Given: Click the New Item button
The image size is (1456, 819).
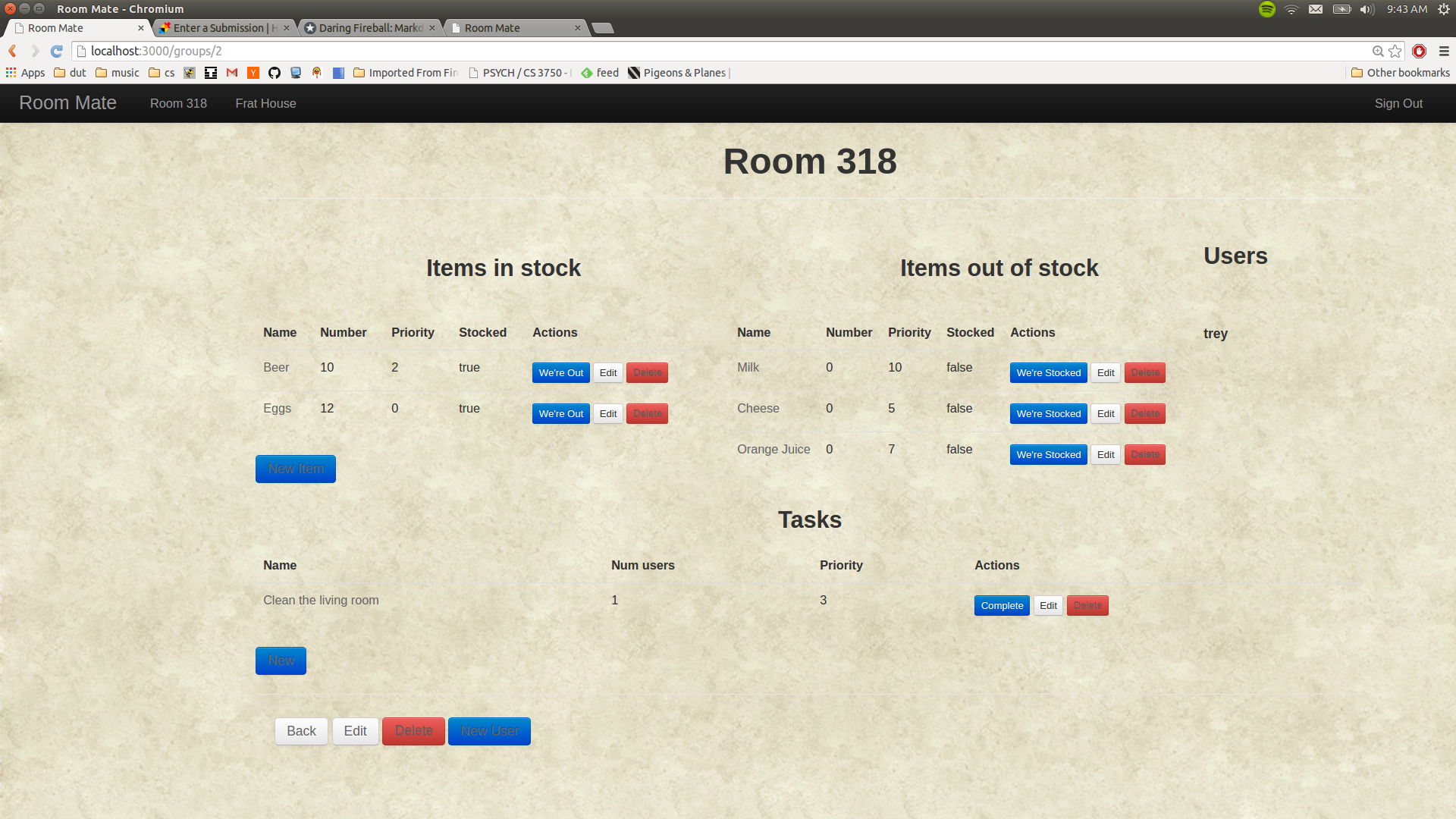Looking at the screenshot, I should coord(295,469).
